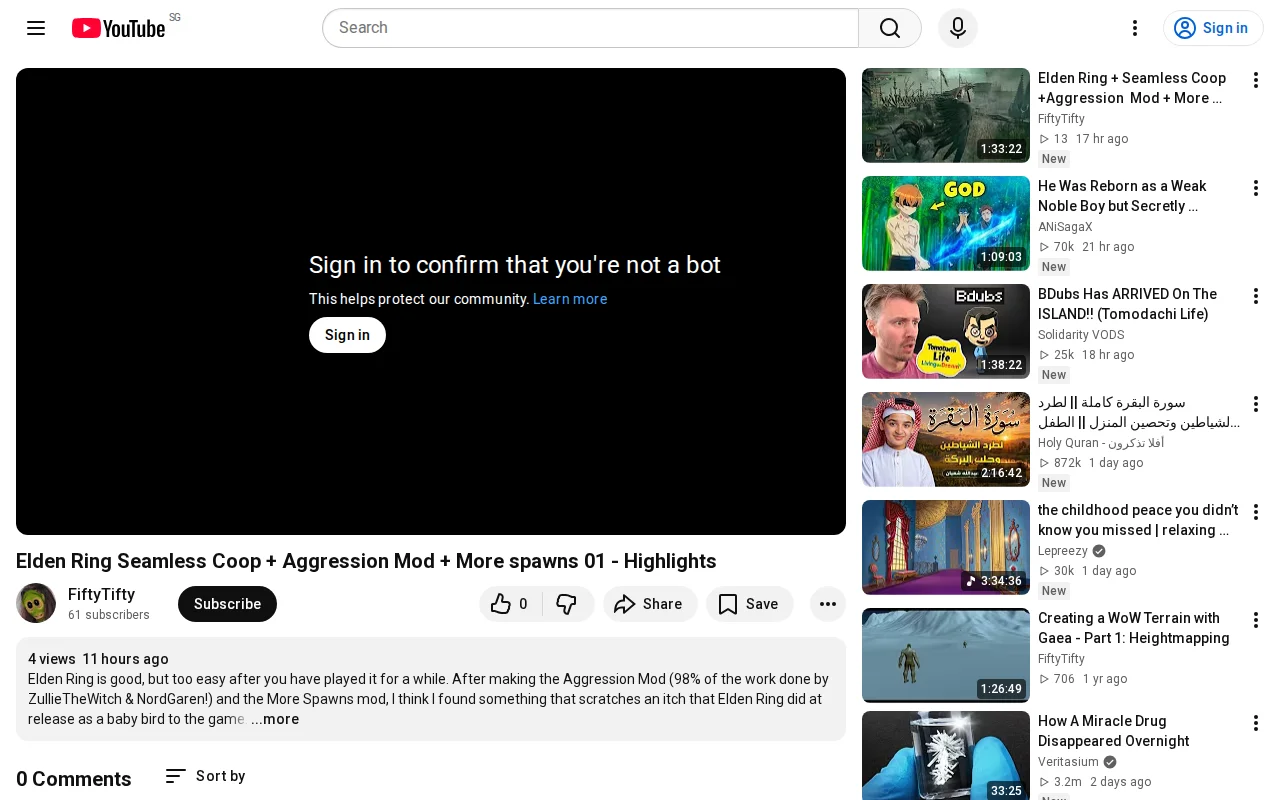Click the main video title text

366,561
